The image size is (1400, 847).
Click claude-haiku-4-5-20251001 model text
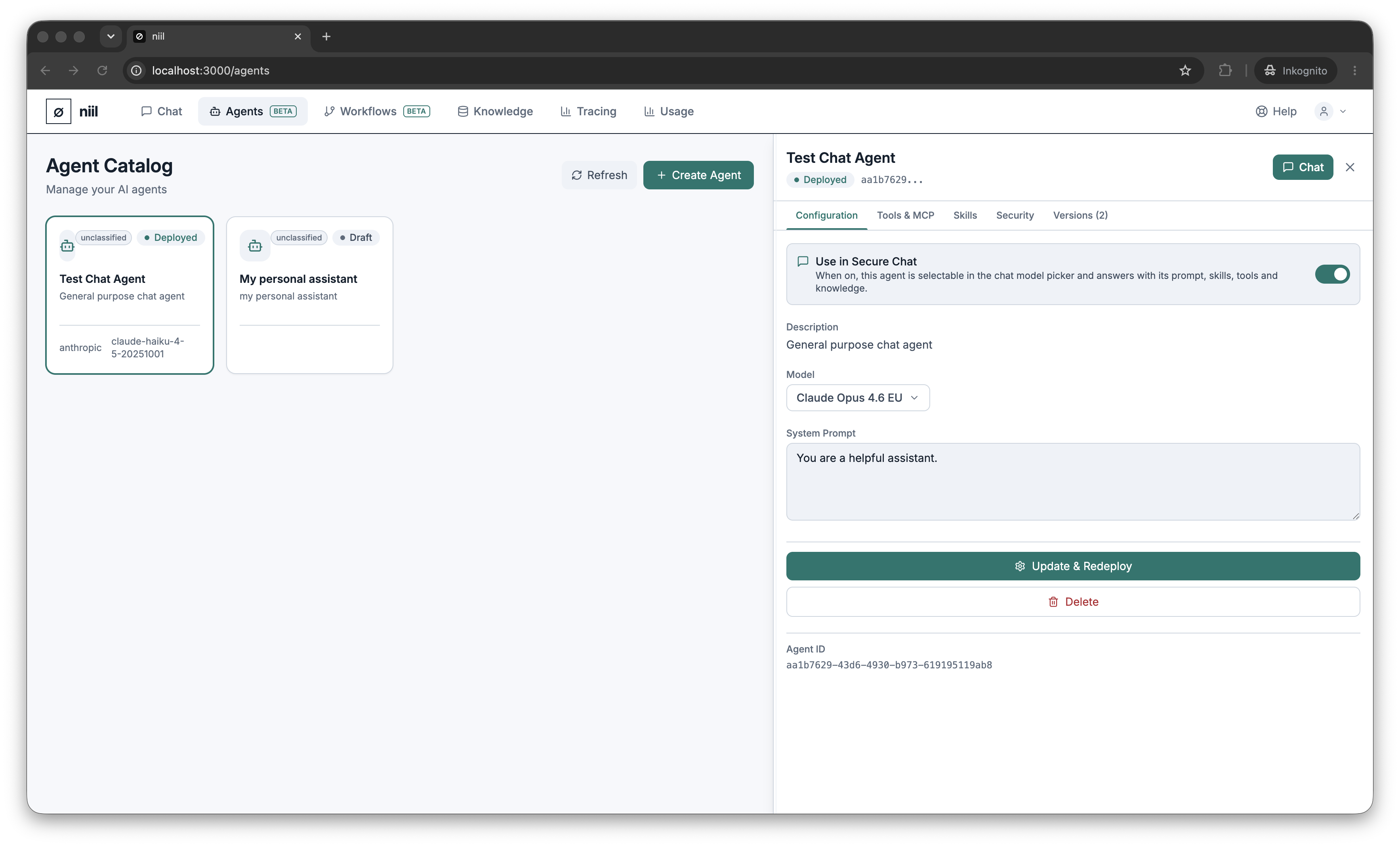click(148, 347)
